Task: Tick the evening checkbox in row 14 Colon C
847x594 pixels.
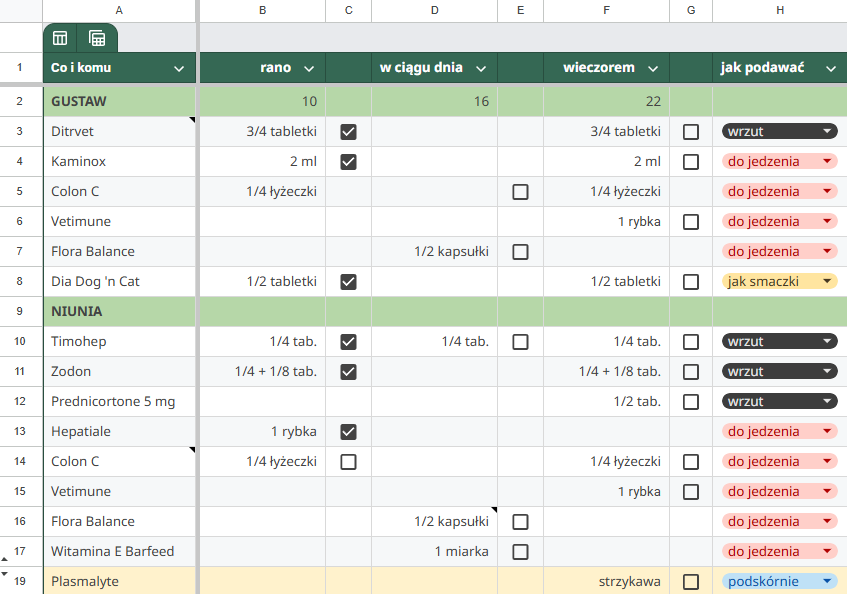Action: point(691,462)
